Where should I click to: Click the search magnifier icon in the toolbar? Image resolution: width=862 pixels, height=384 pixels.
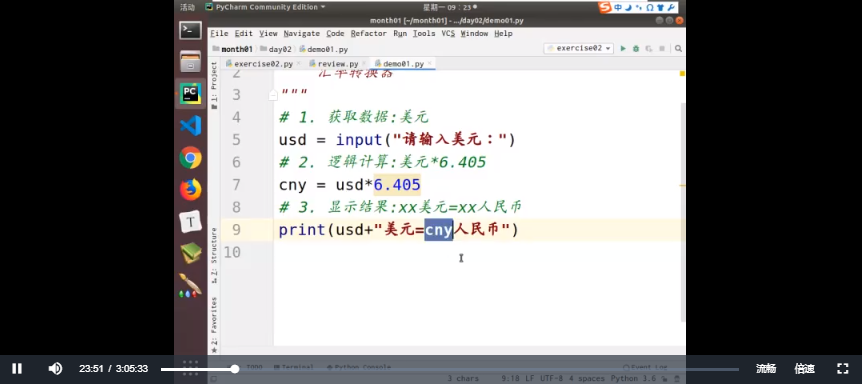pyautogui.click(x=678, y=49)
